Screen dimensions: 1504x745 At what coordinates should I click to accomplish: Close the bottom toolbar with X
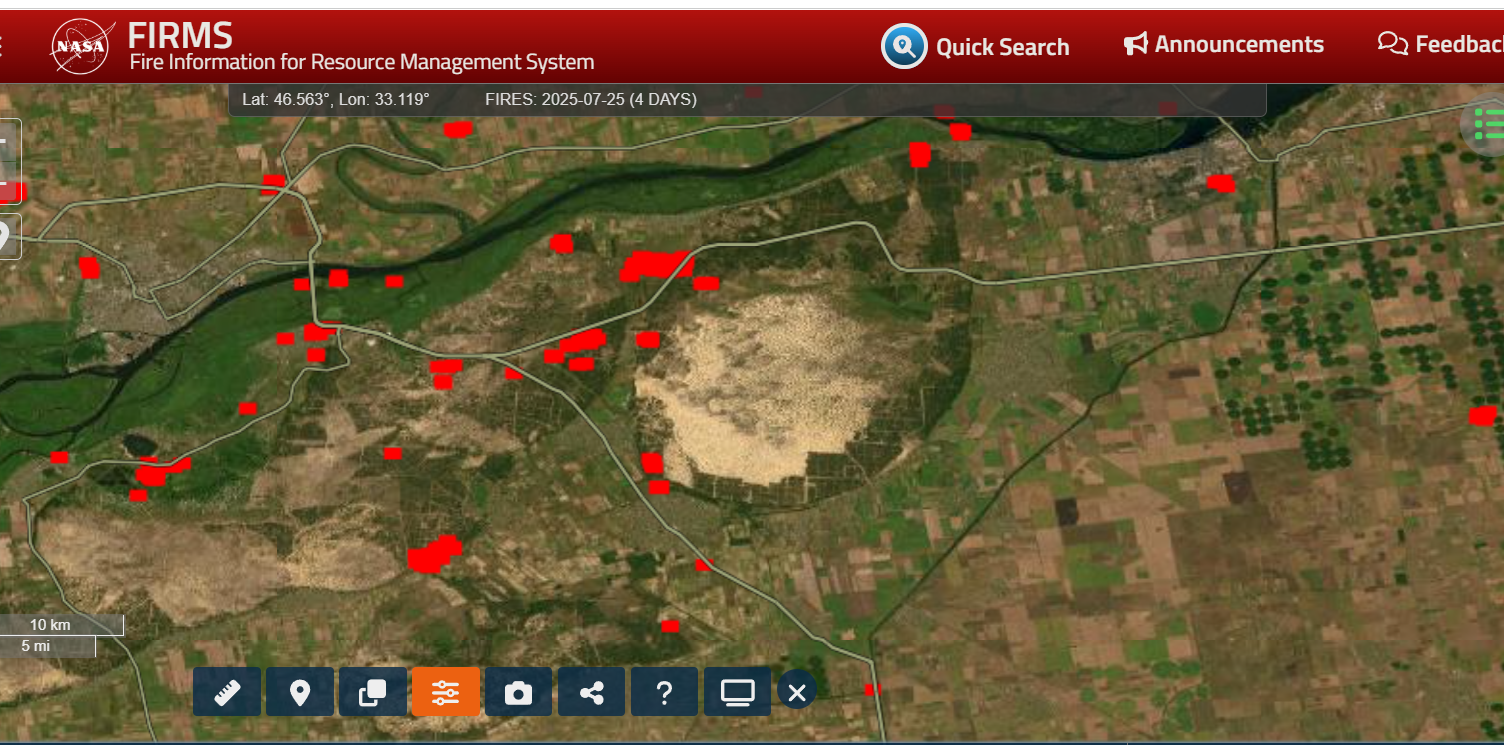point(797,691)
